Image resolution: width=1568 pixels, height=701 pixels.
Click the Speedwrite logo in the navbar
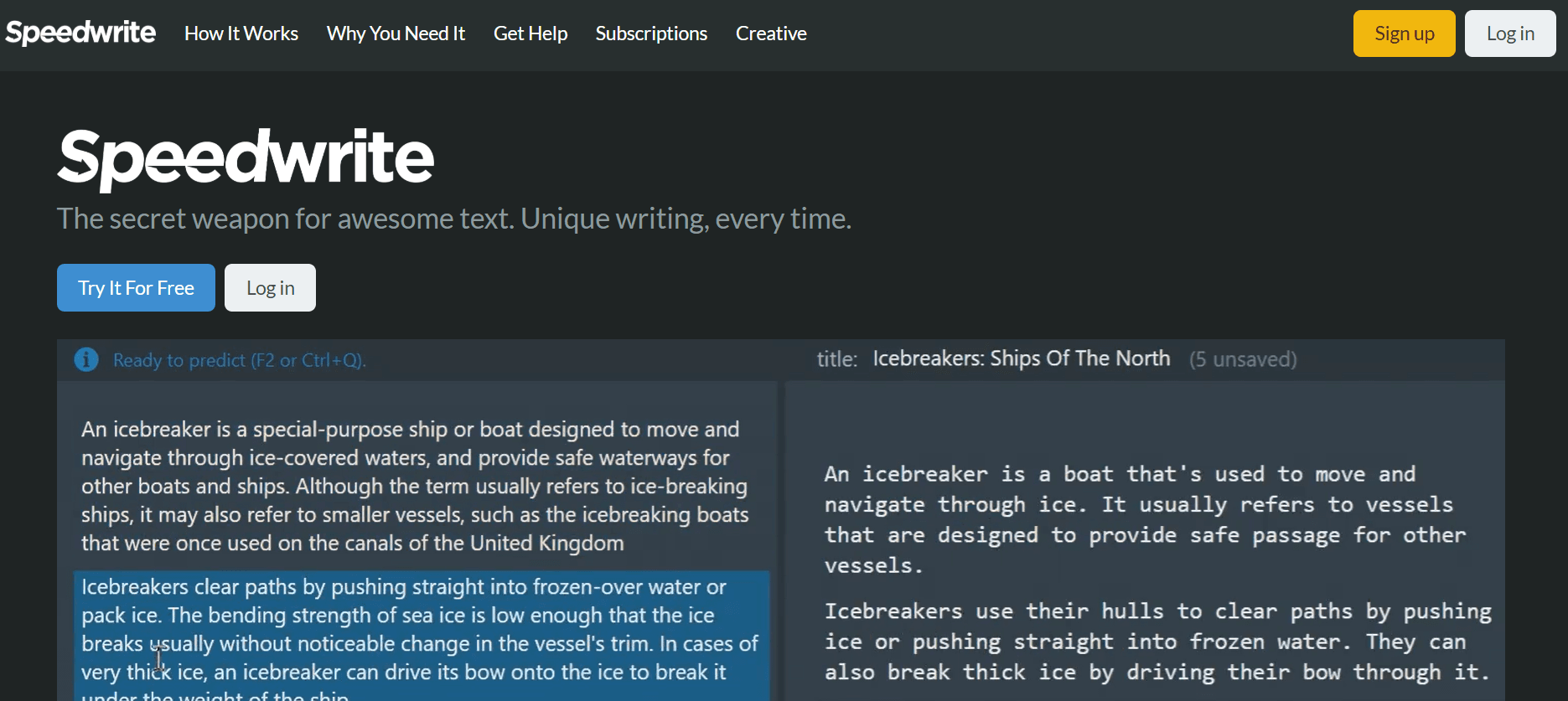coord(80,33)
